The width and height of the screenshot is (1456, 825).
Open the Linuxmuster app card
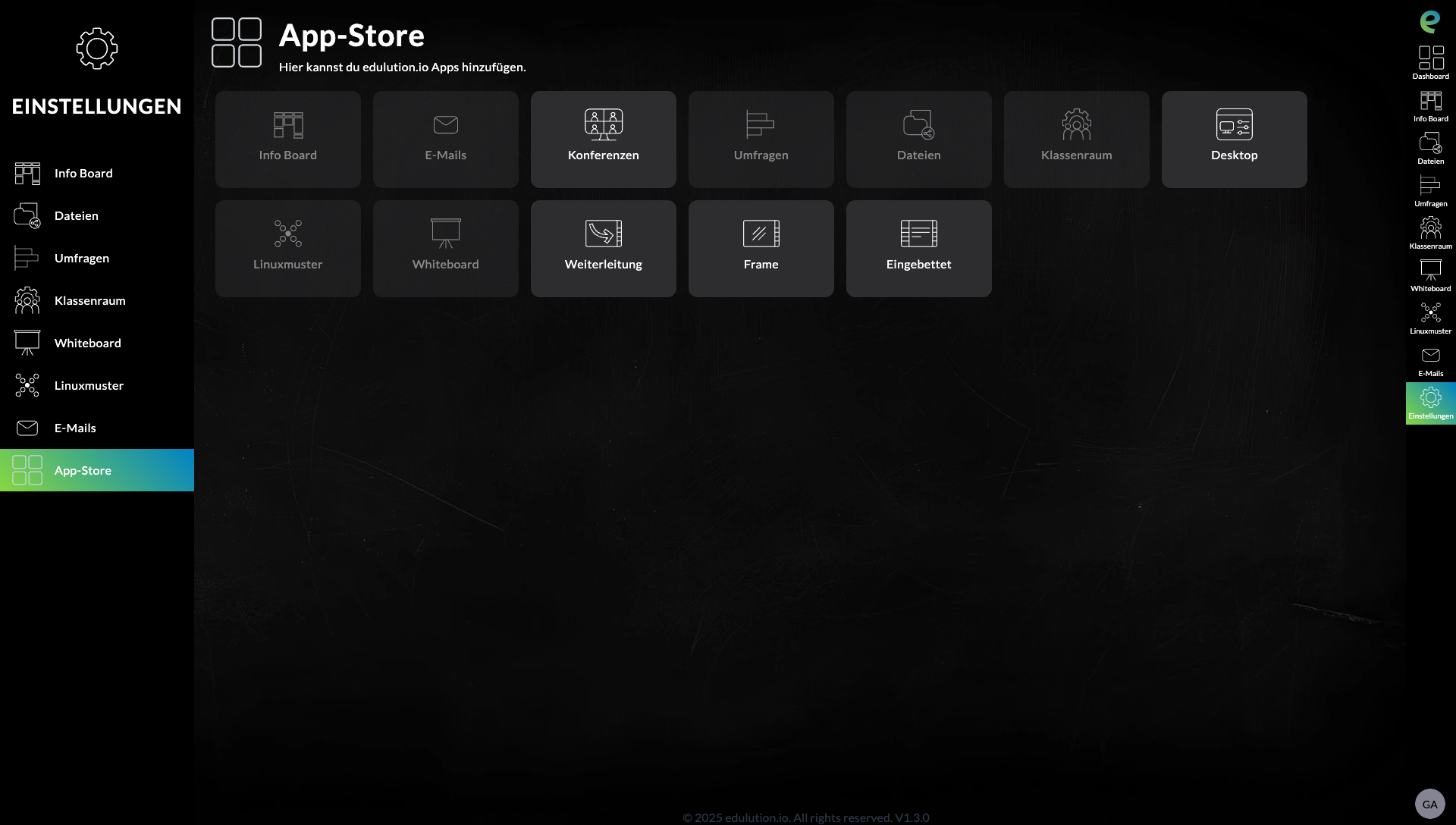(288, 249)
